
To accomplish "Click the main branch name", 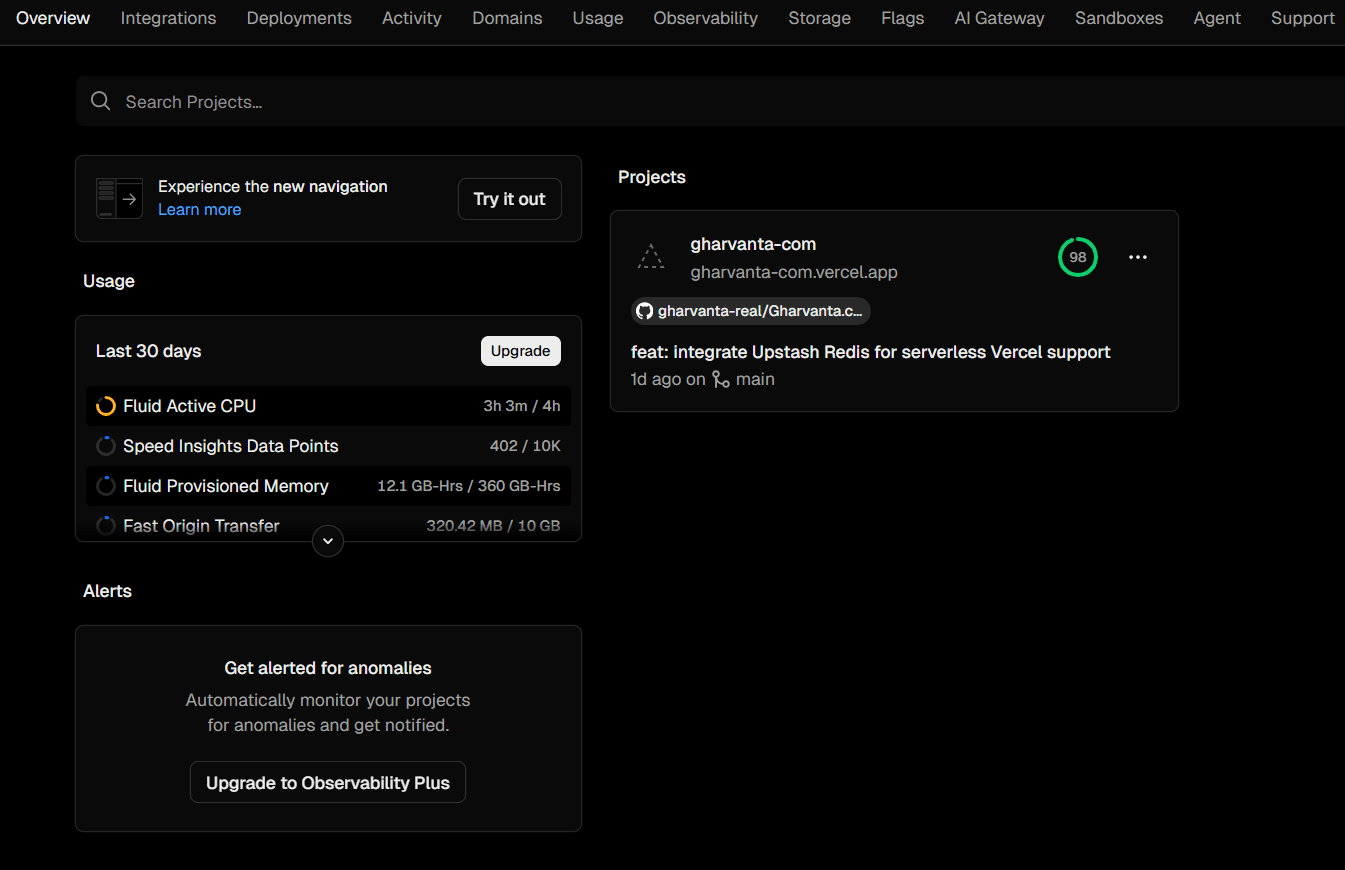I will pos(755,379).
